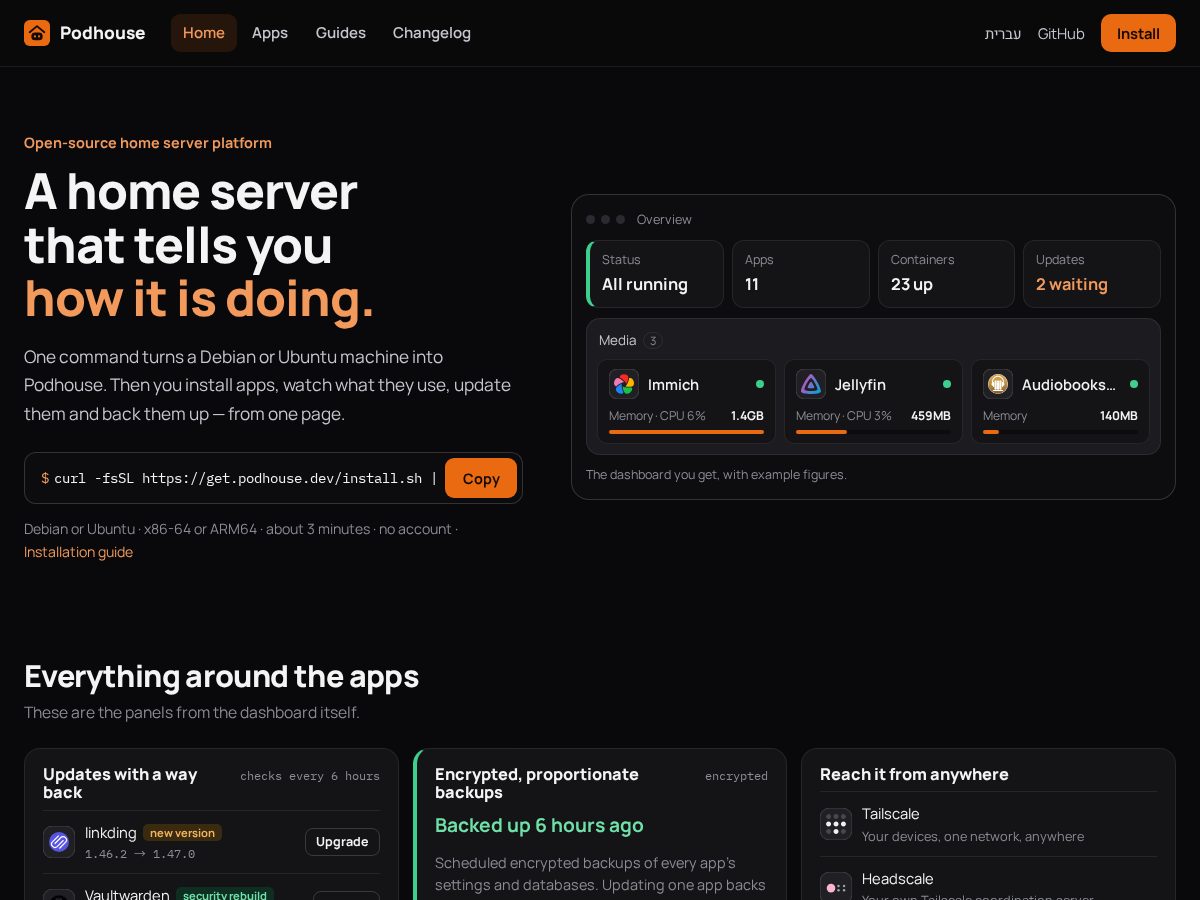The image size is (1200, 900).
Task: Click Audiobookshelf green status dot
Action: pos(1134,384)
